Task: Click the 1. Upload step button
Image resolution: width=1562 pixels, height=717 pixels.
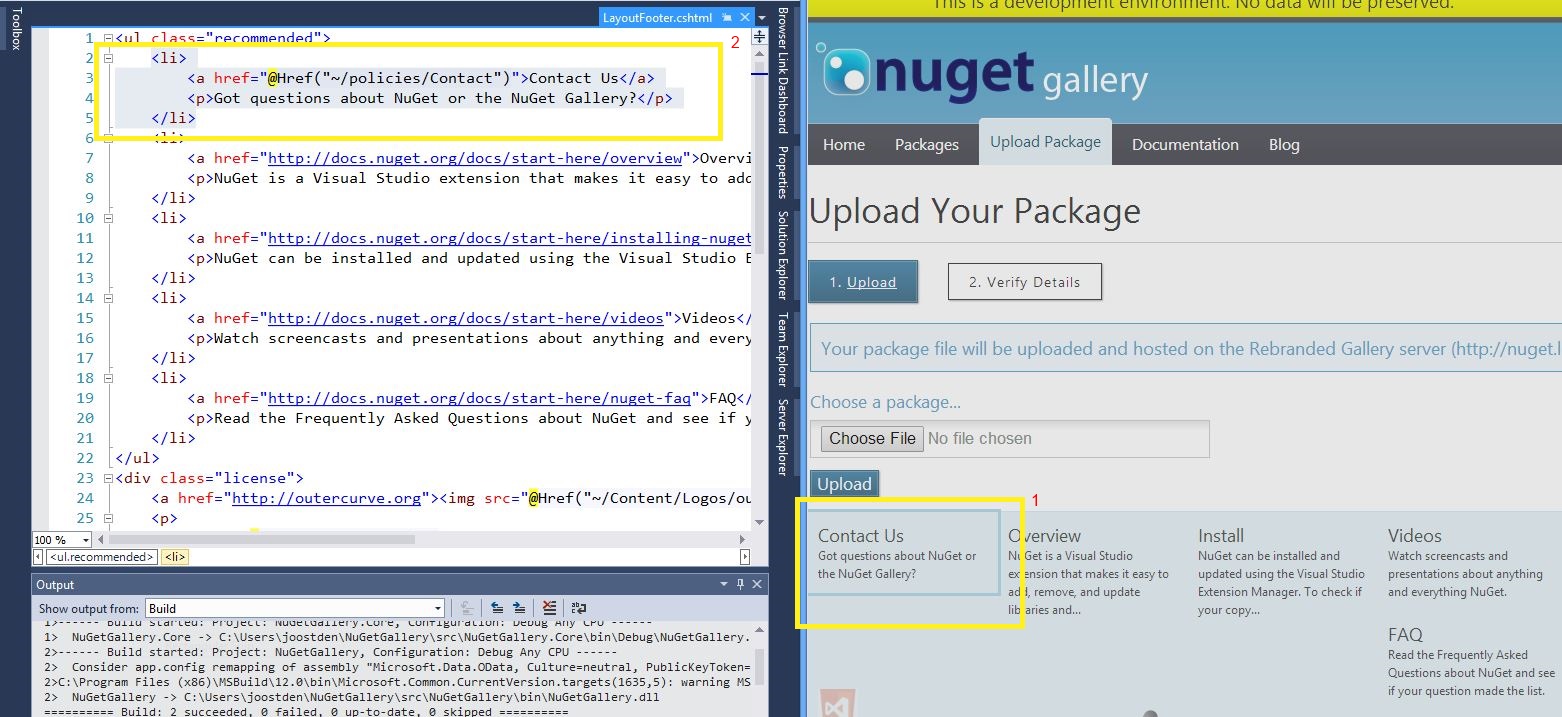Action: [863, 282]
